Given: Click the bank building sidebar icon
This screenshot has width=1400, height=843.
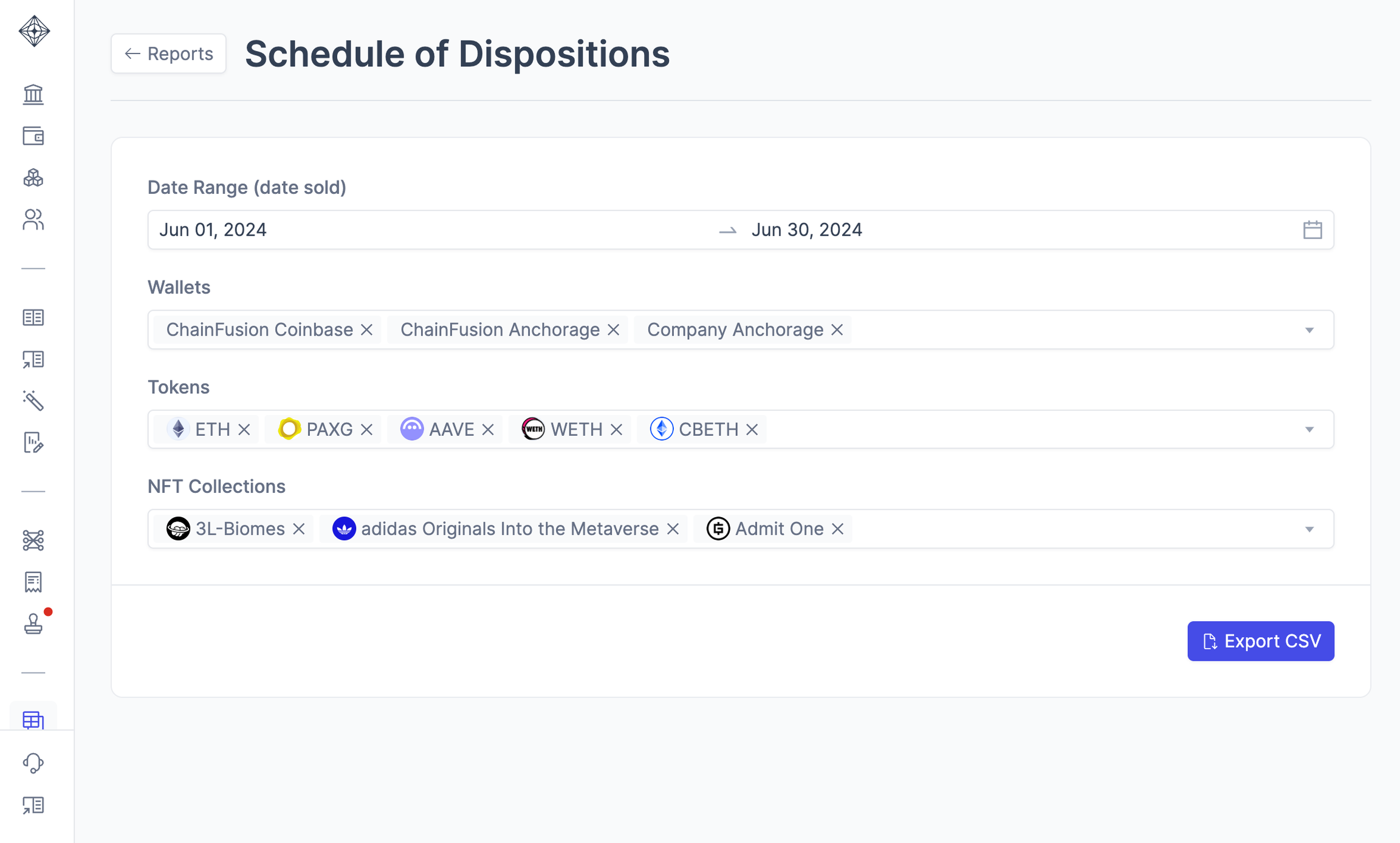Looking at the screenshot, I should pyautogui.click(x=33, y=94).
